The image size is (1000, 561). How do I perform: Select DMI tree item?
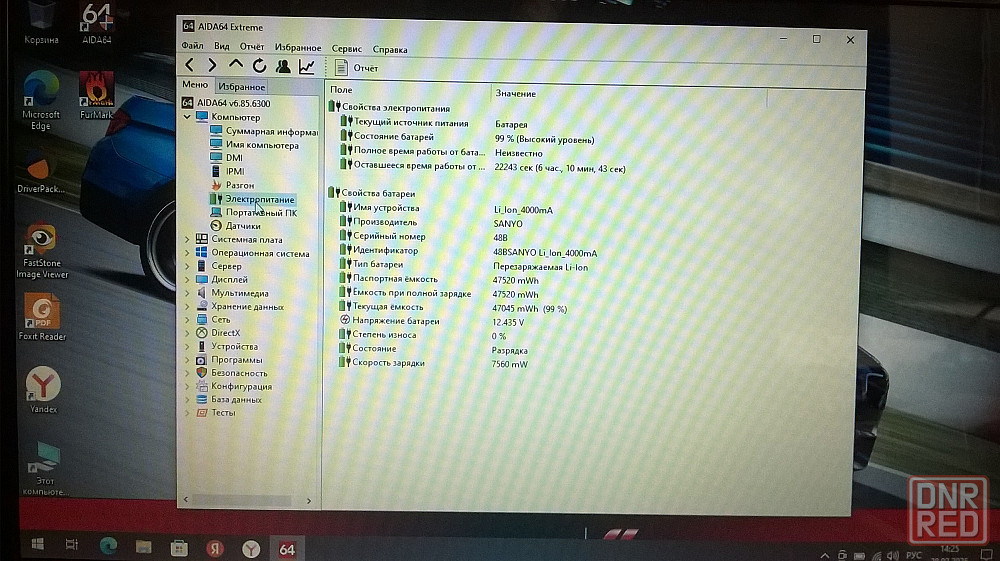(x=226, y=157)
